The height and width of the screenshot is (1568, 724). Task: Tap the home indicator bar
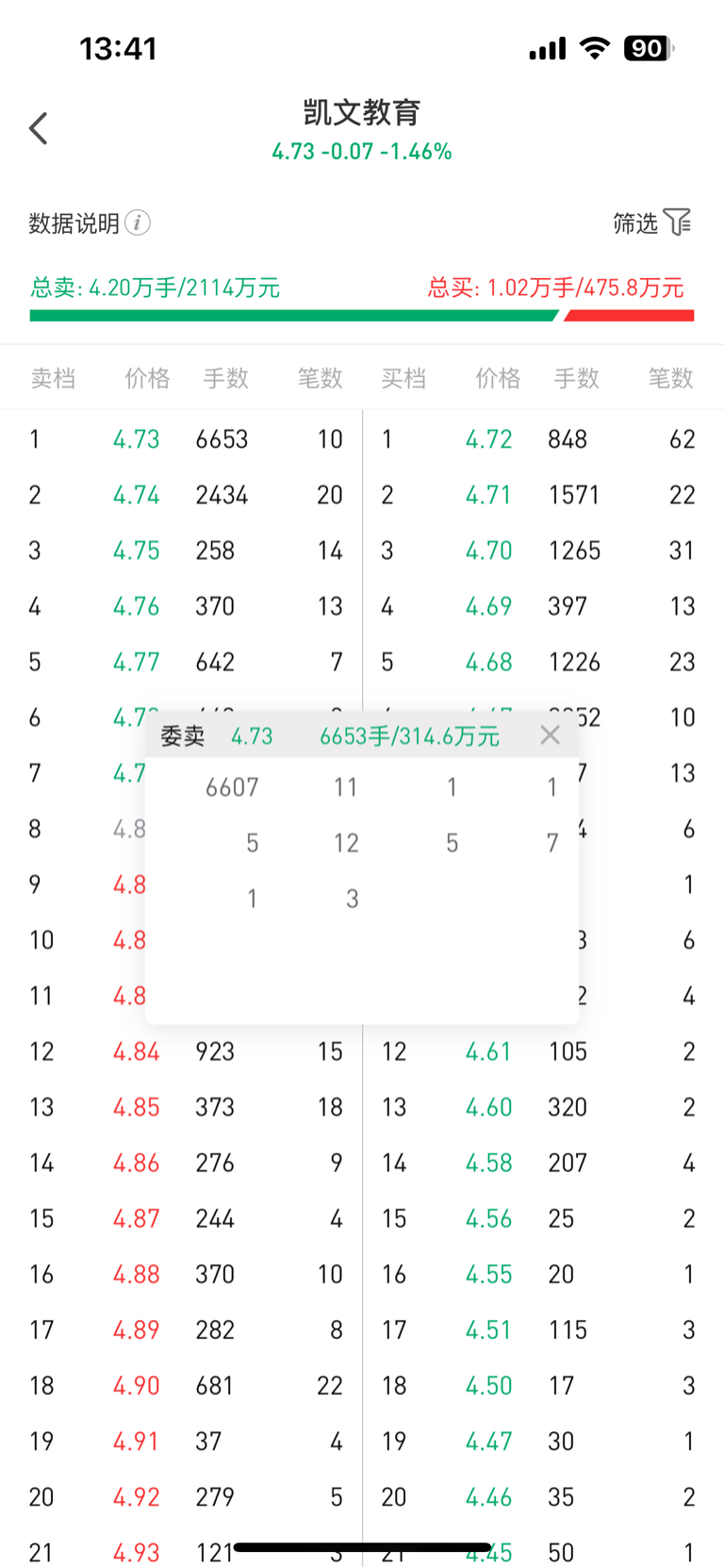tap(362, 1547)
